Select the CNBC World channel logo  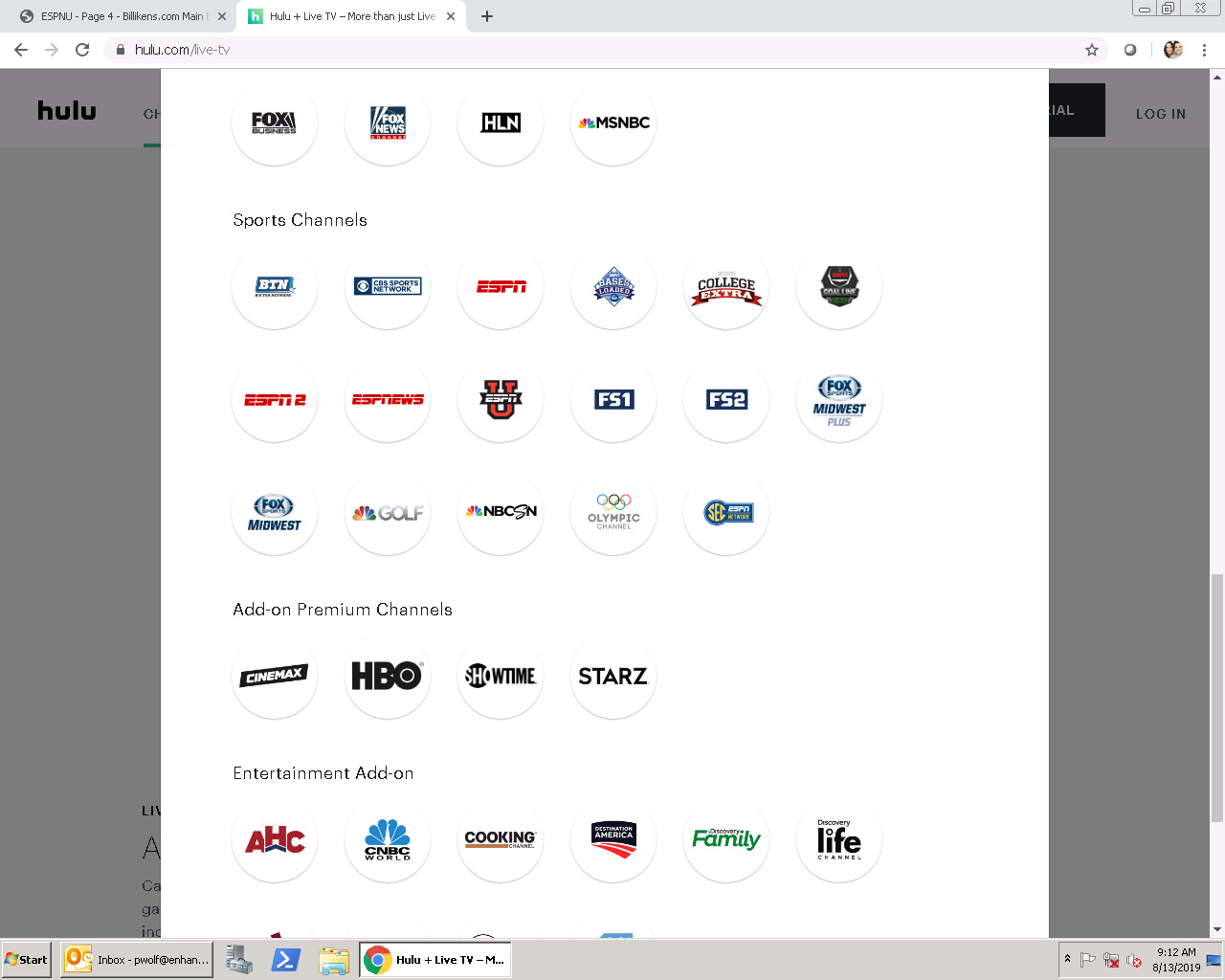[388, 839]
